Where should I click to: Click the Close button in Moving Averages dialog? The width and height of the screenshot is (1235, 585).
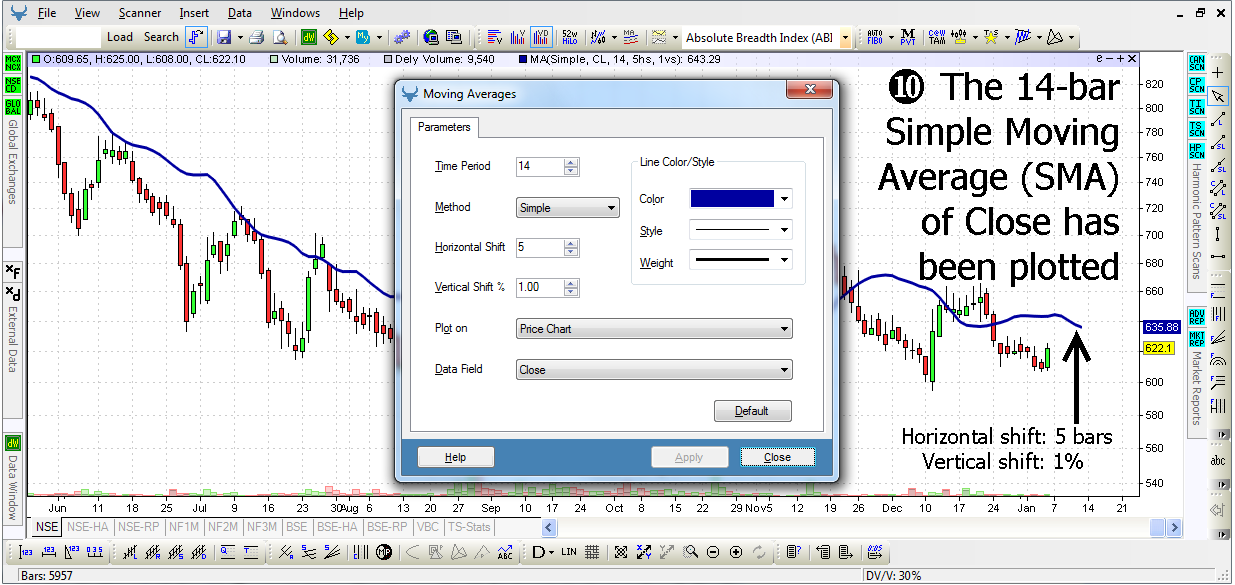(777, 457)
